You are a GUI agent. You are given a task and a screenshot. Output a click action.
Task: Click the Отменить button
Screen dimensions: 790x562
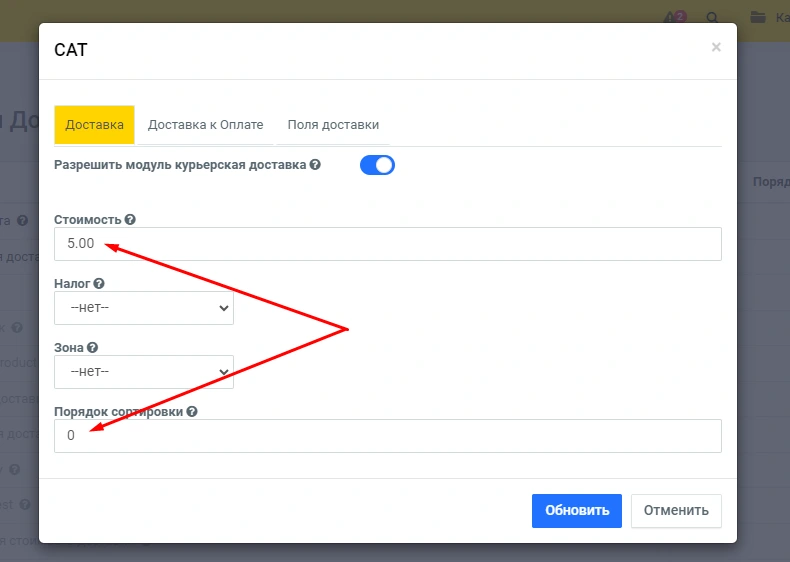(x=676, y=510)
